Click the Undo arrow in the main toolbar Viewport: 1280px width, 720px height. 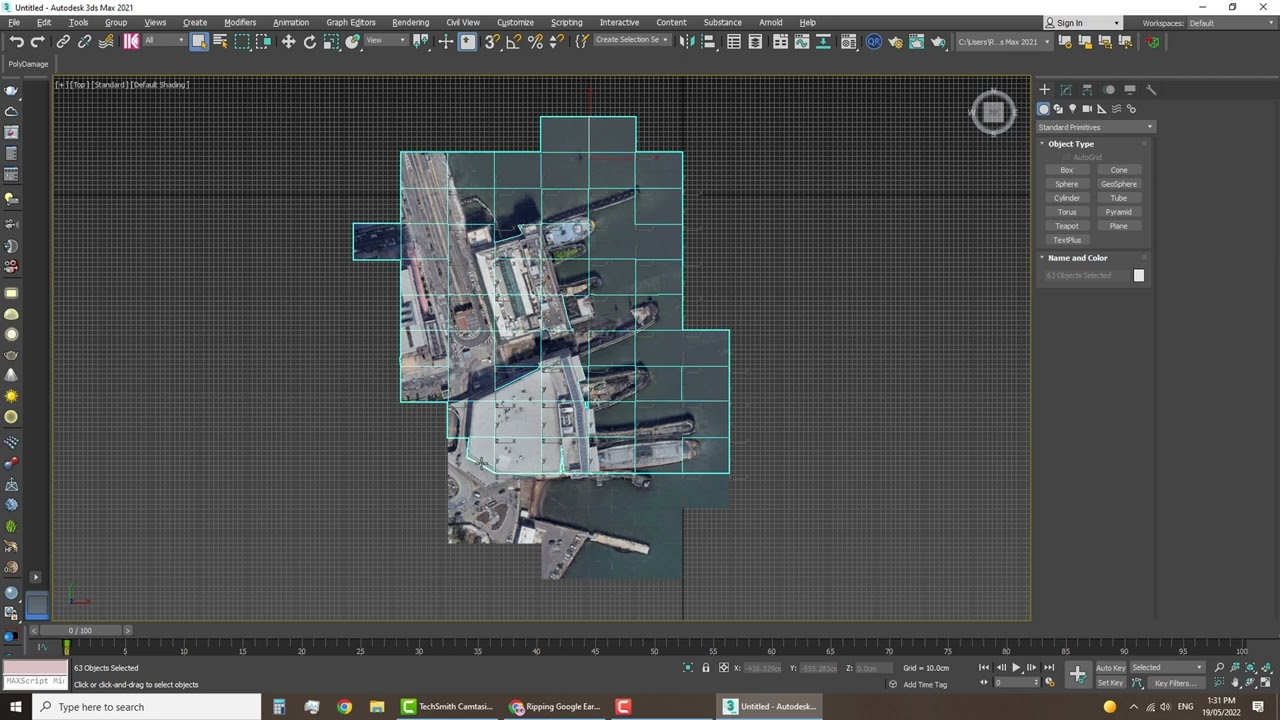17,41
